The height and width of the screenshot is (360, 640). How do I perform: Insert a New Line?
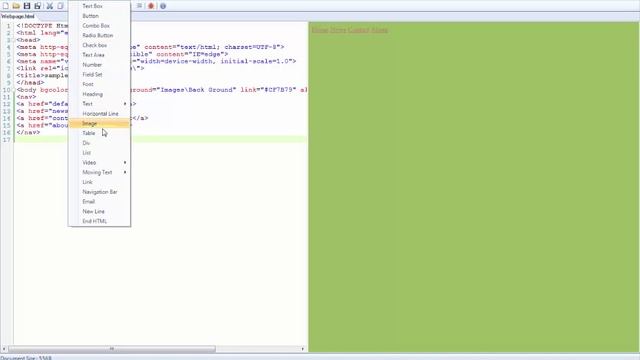click(100, 212)
